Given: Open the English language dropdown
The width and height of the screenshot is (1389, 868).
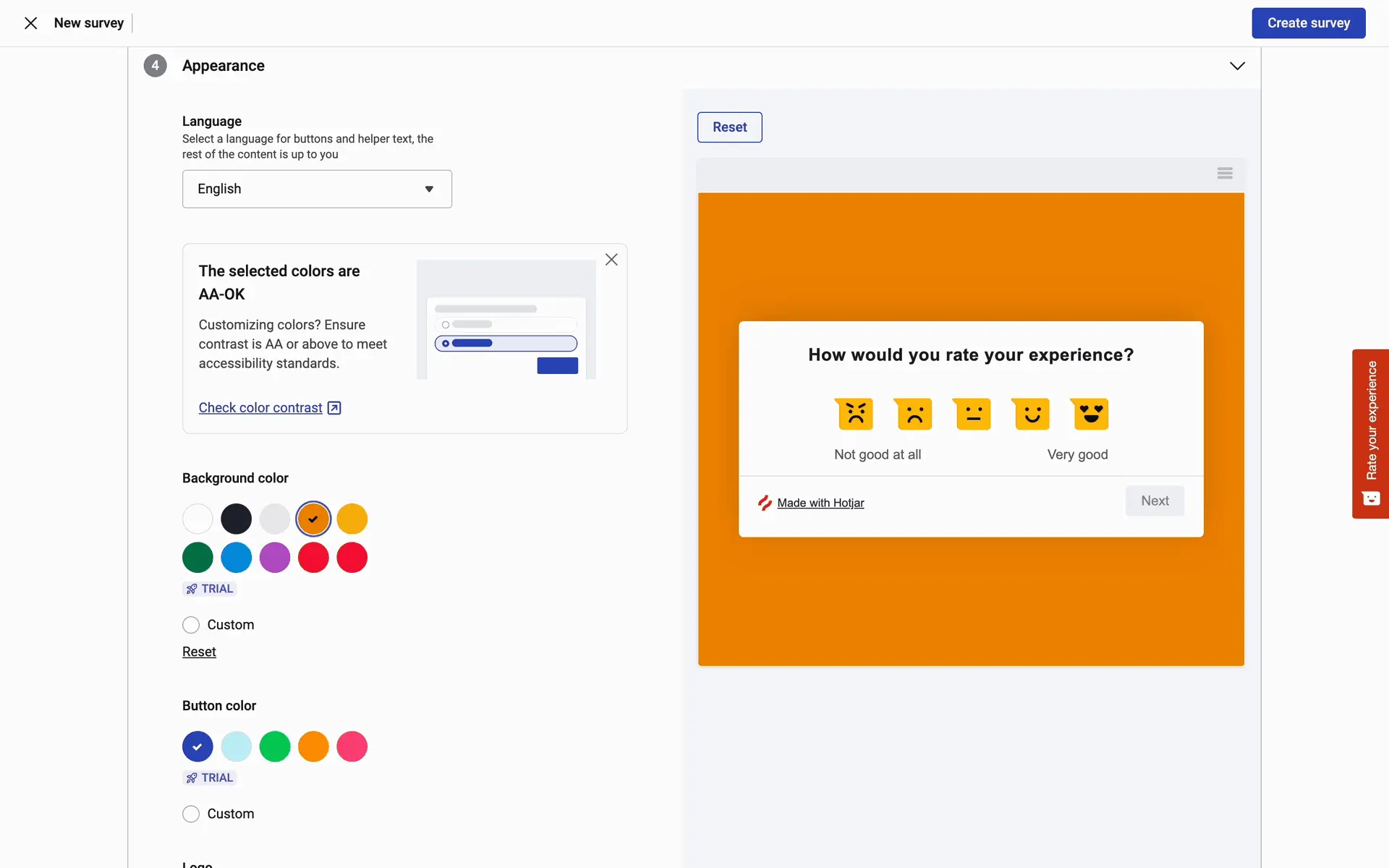Looking at the screenshot, I should pyautogui.click(x=317, y=189).
